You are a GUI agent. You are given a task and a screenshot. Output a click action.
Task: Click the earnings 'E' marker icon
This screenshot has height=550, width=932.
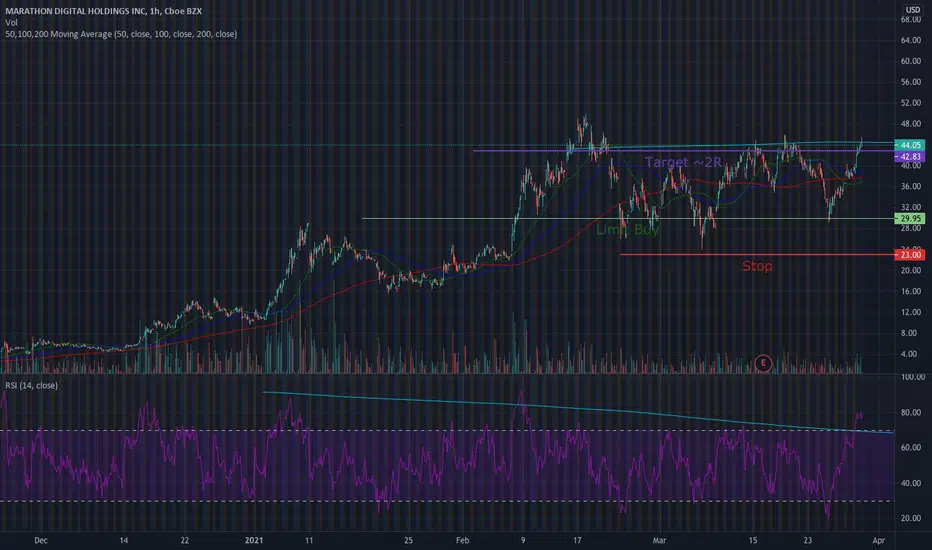point(763,363)
